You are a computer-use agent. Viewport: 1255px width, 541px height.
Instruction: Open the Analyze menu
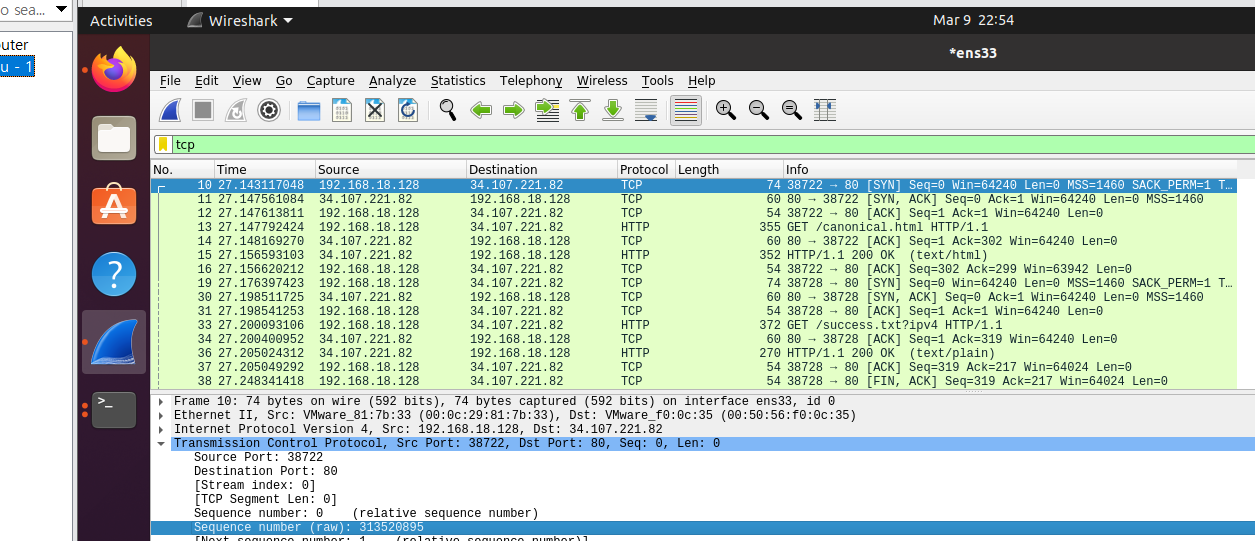392,81
